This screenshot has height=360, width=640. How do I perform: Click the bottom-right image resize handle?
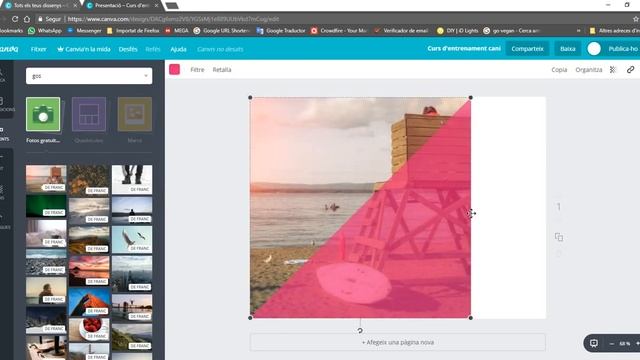[471, 318]
